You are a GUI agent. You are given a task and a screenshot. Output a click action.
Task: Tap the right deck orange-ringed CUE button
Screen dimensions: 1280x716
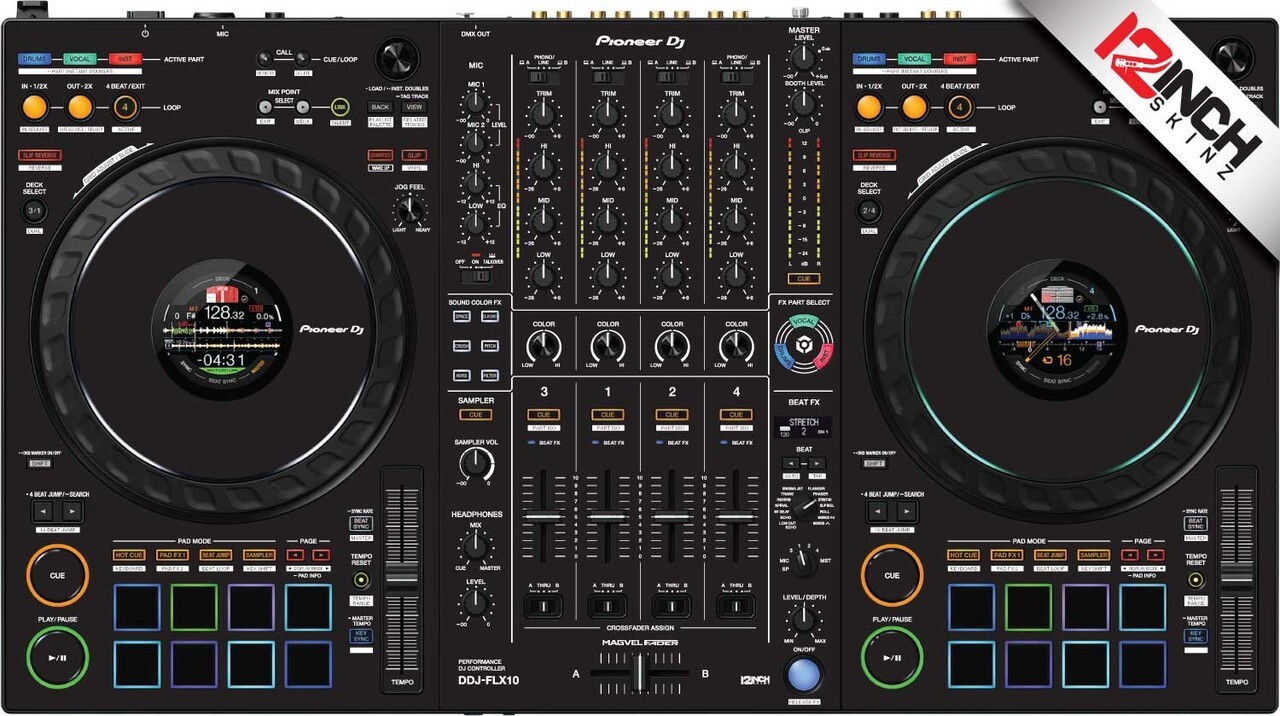(x=891, y=575)
